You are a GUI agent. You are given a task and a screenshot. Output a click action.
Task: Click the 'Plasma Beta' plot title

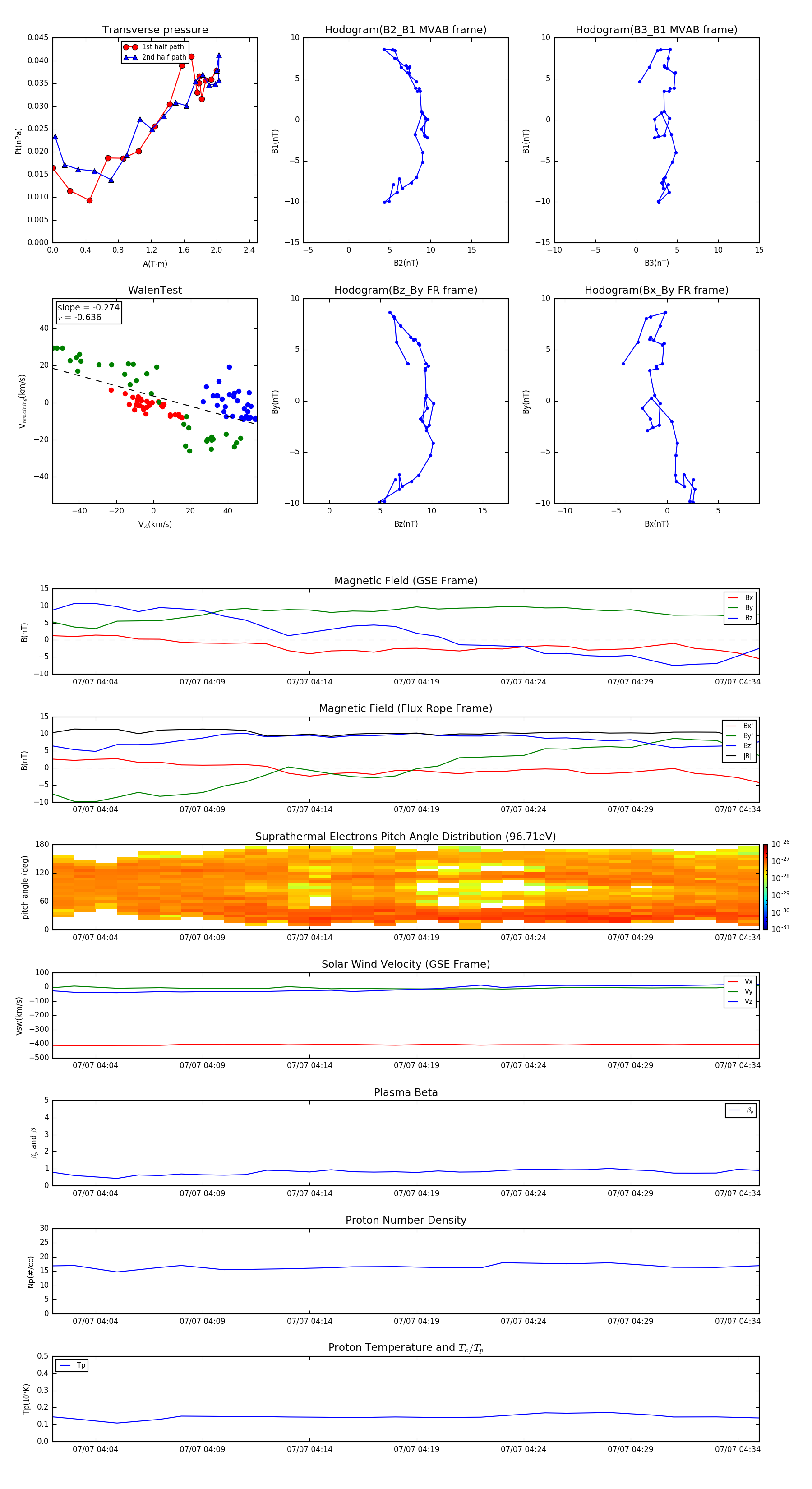(x=406, y=1093)
